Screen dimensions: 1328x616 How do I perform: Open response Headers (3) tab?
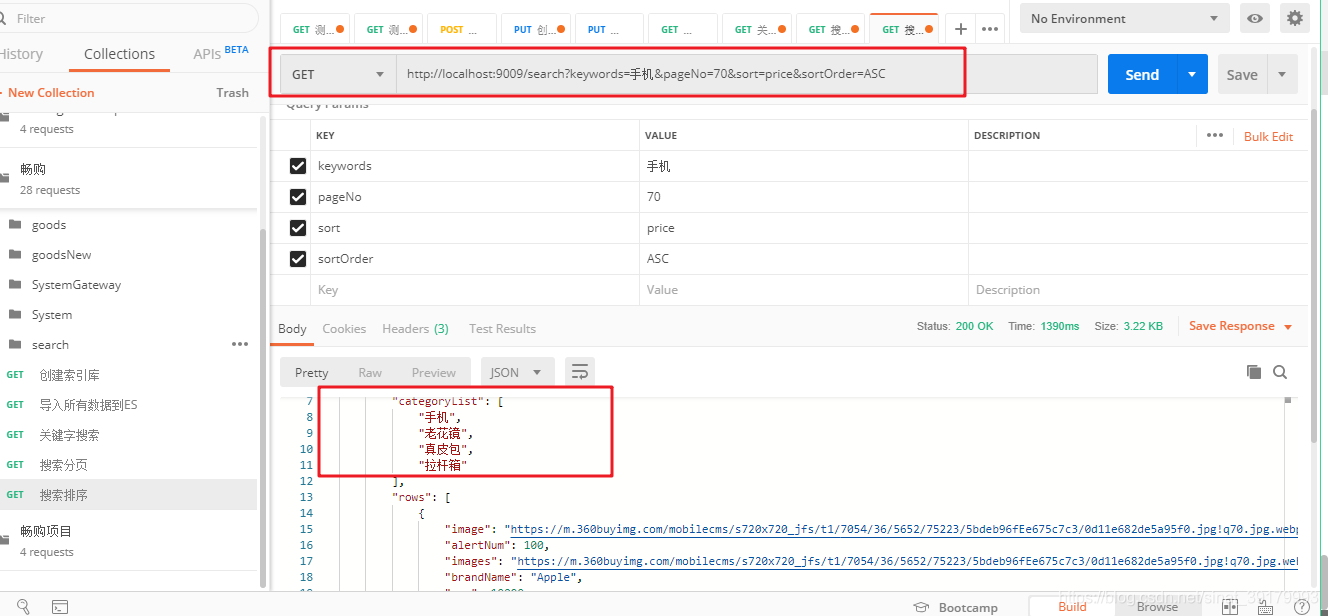click(x=415, y=328)
